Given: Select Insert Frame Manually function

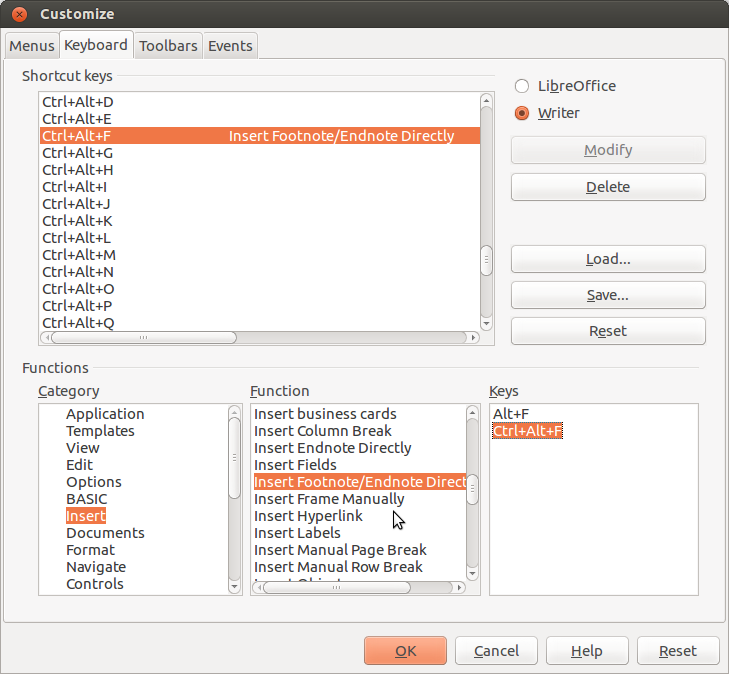Looking at the screenshot, I should pos(329,499).
